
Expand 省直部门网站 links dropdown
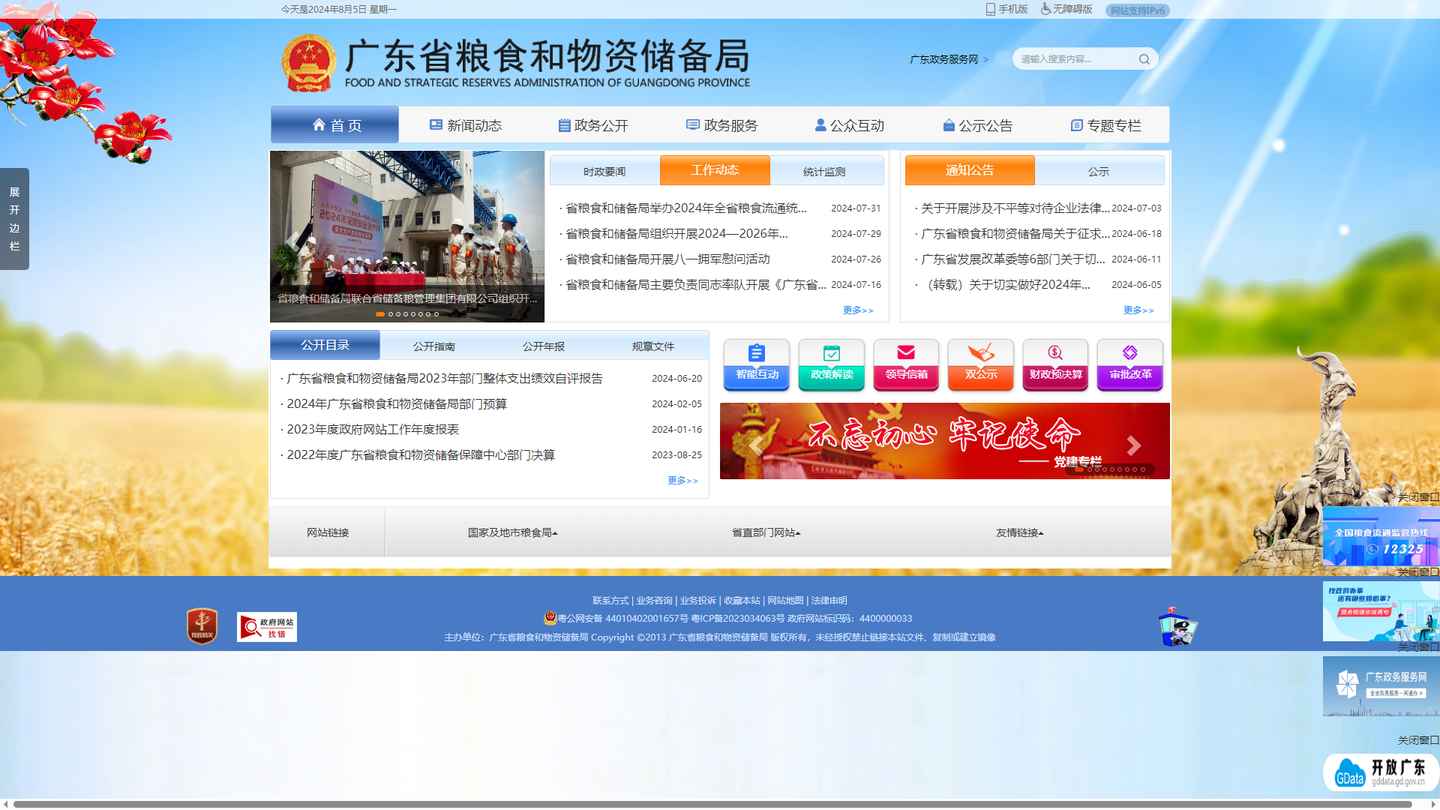tap(766, 532)
